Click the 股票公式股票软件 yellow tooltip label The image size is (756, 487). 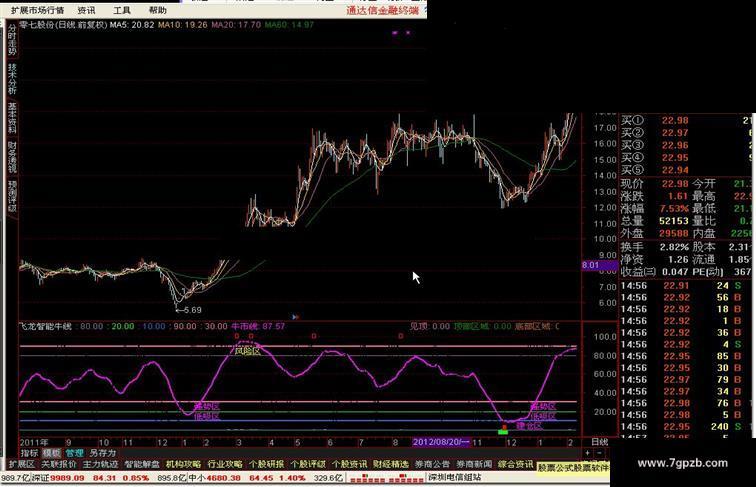tap(573, 468)
